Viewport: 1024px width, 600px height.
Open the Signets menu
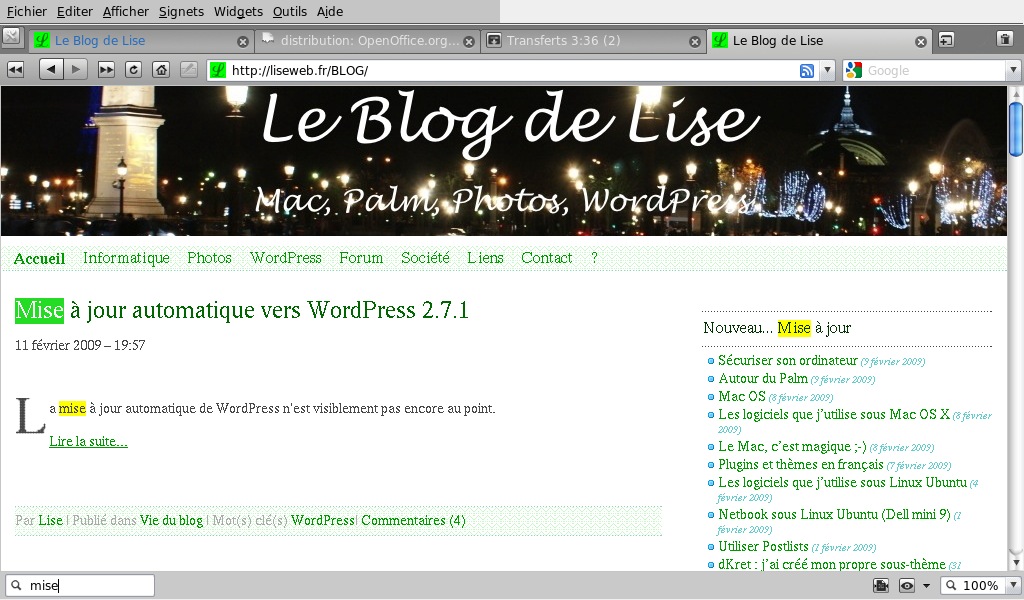click(181, 11)
